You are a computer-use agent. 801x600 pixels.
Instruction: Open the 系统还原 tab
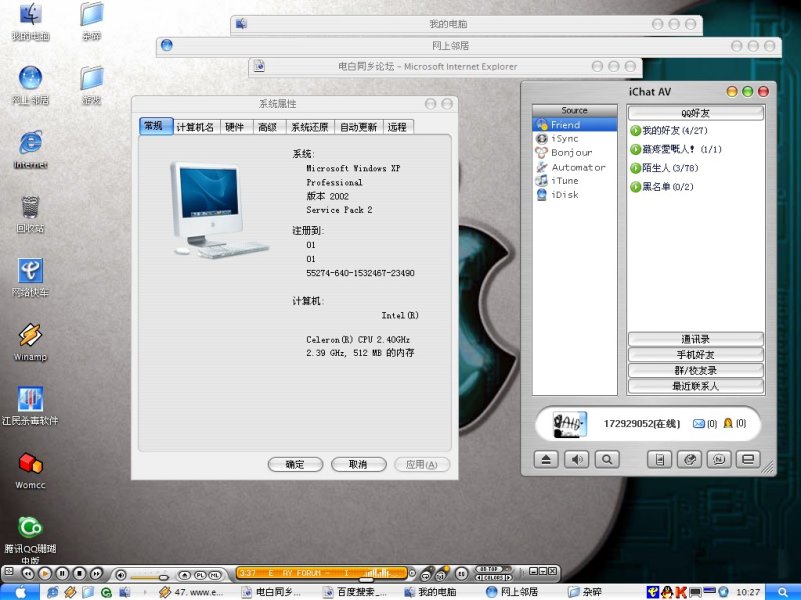(308, 127)
